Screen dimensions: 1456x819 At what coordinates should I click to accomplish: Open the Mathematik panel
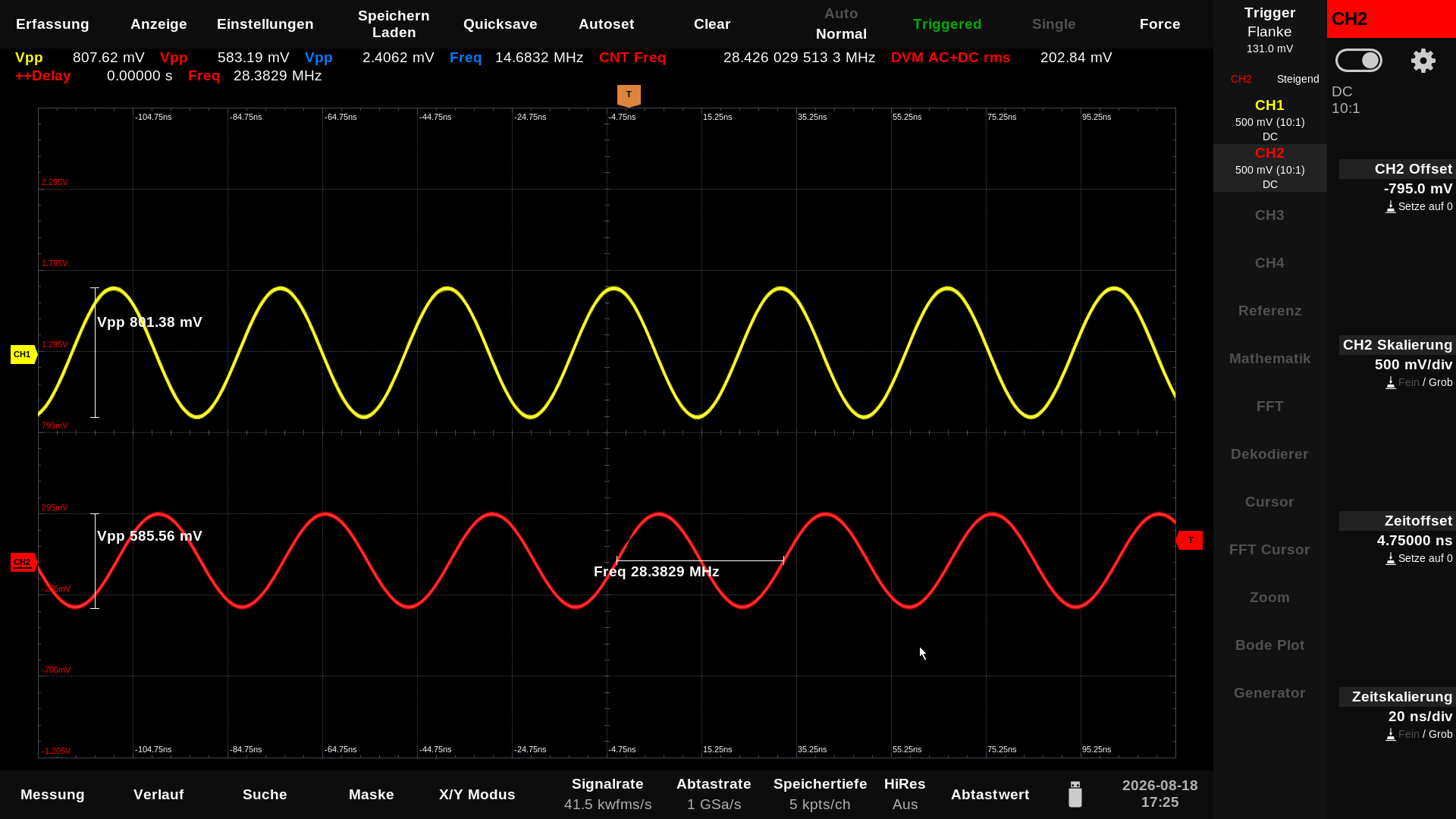coord(1269,359)
